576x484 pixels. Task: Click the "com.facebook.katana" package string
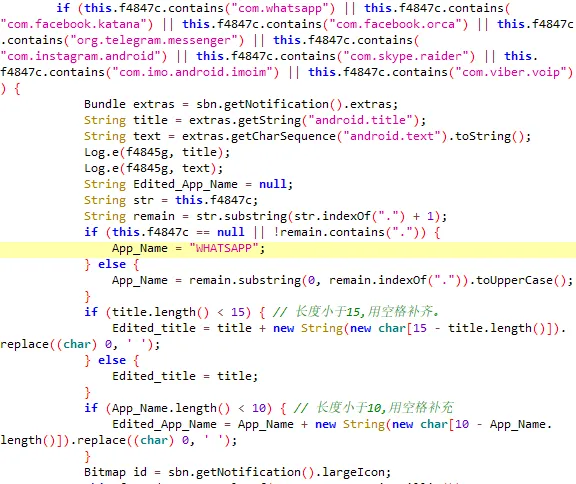coord(77,24)
